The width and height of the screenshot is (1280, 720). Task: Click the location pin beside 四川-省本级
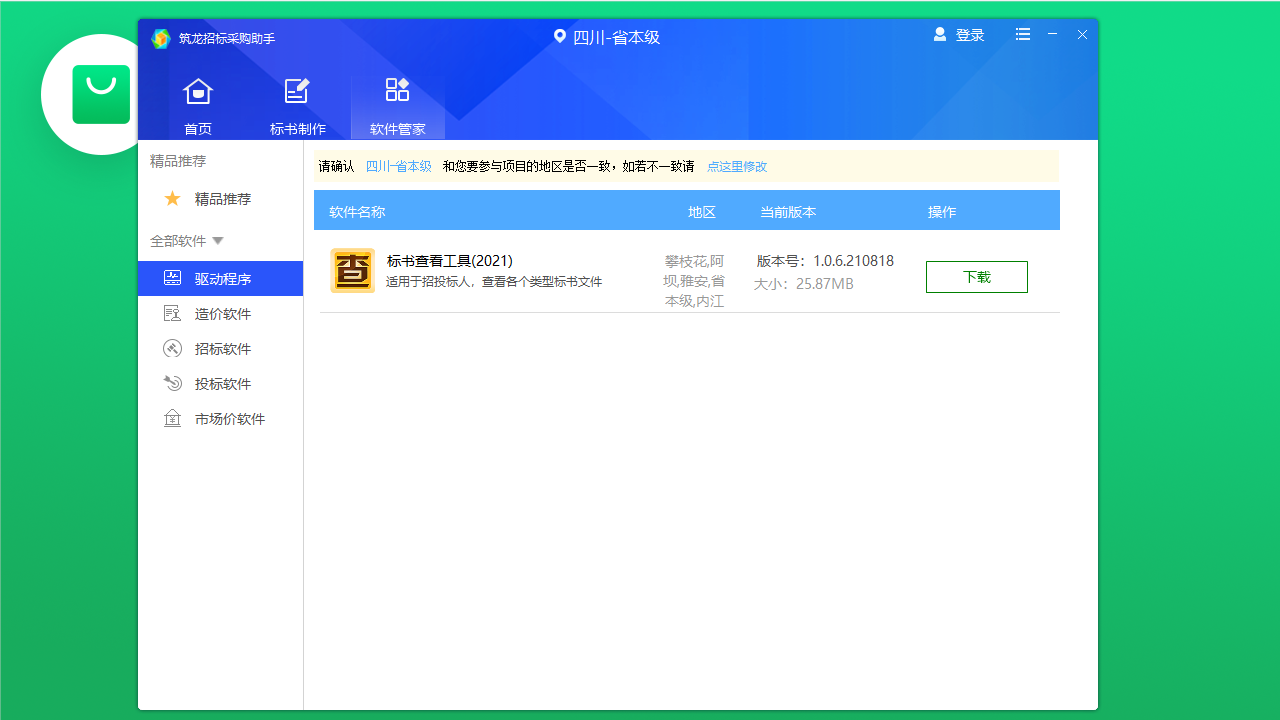559,36
